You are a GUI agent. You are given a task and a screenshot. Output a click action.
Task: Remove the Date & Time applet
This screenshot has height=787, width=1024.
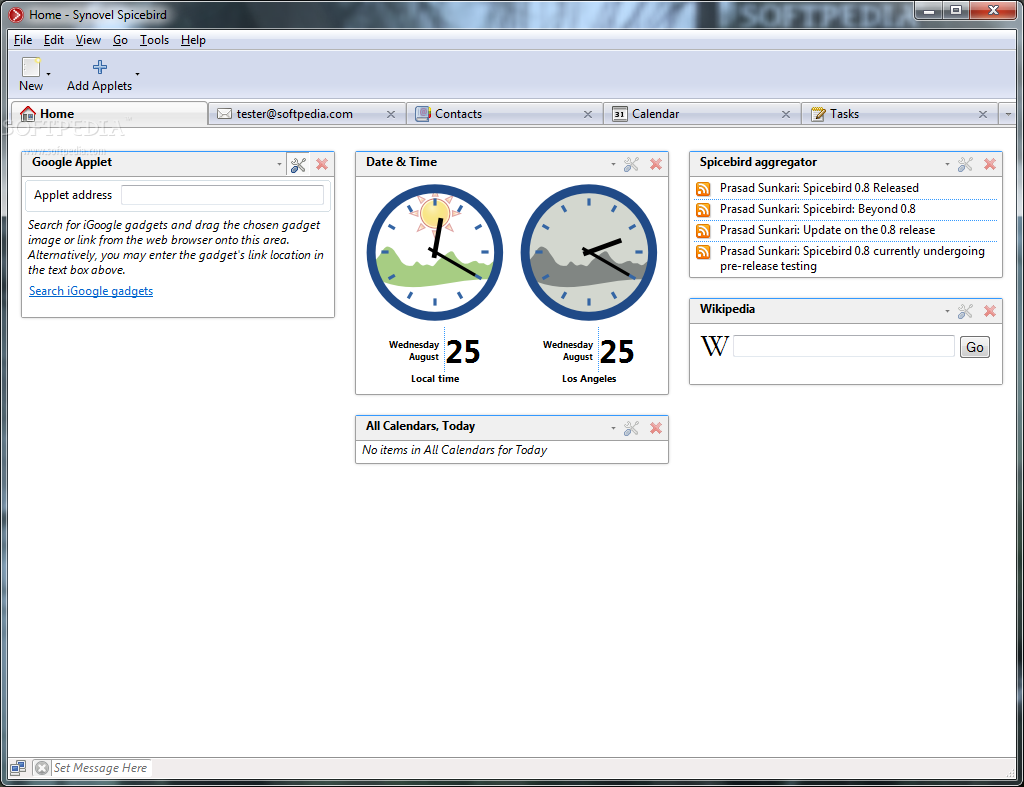tap(656, 164)
